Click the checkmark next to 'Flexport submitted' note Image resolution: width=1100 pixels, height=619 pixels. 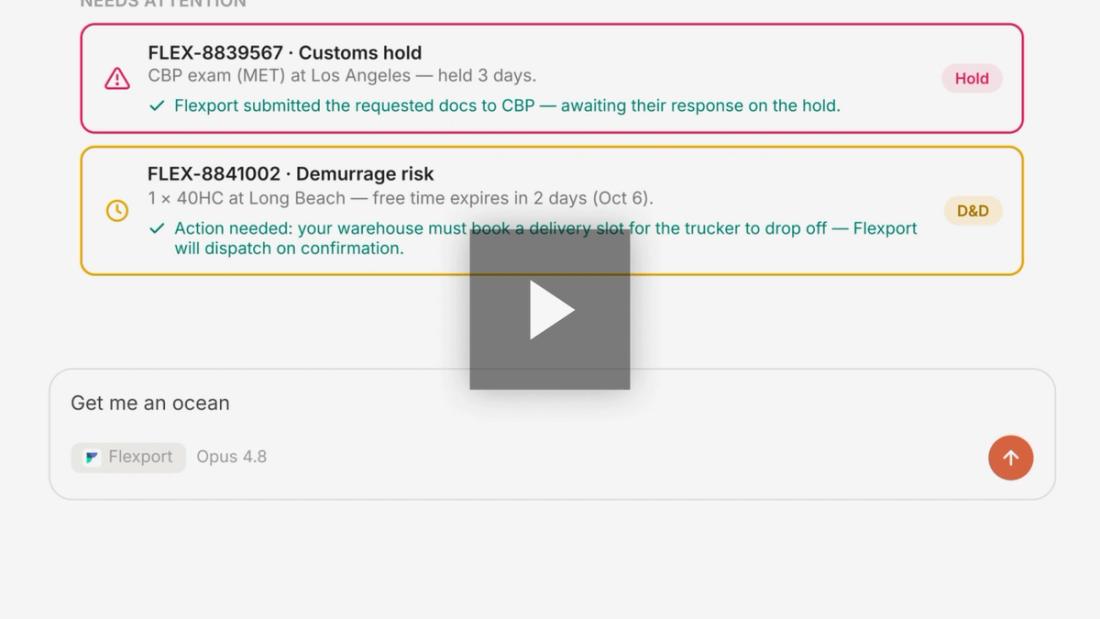pos(157,105)
